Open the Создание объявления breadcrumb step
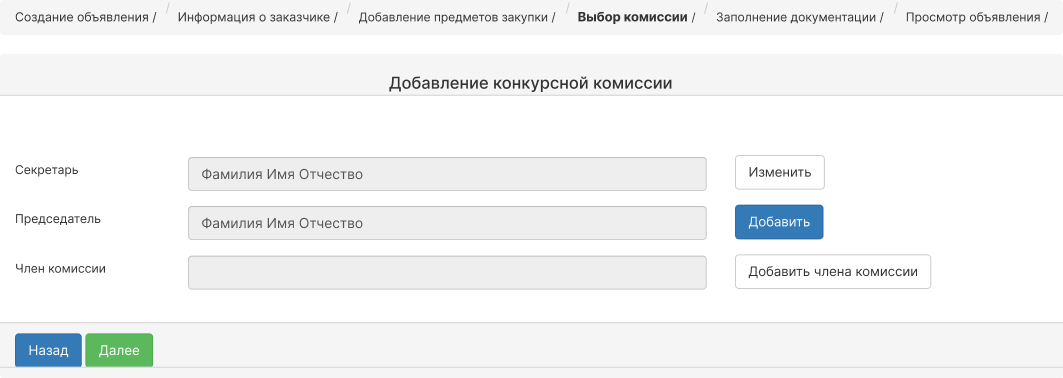 (x=81, y=17)
